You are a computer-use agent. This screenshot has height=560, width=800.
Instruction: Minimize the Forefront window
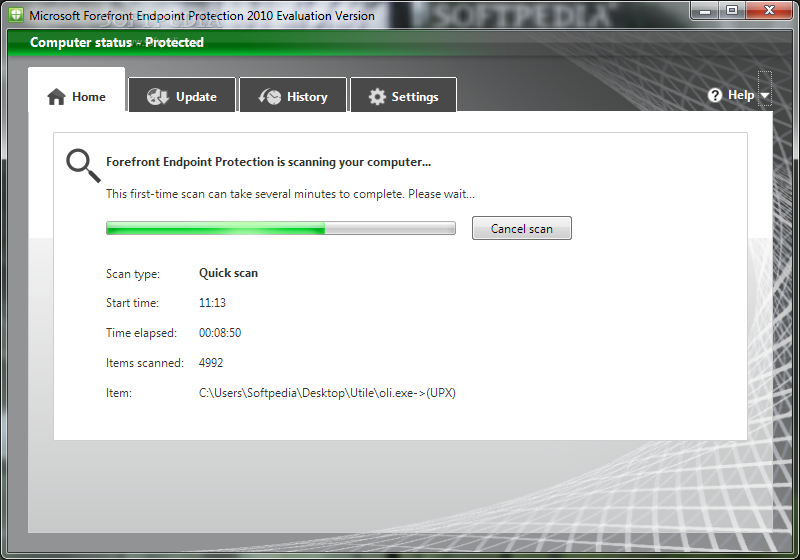coord(705,10)
